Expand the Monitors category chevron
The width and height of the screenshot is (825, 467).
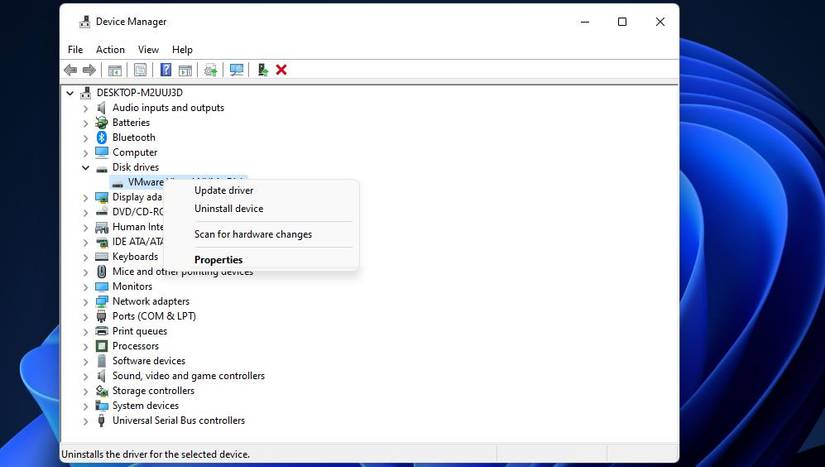tap(86, 287)
